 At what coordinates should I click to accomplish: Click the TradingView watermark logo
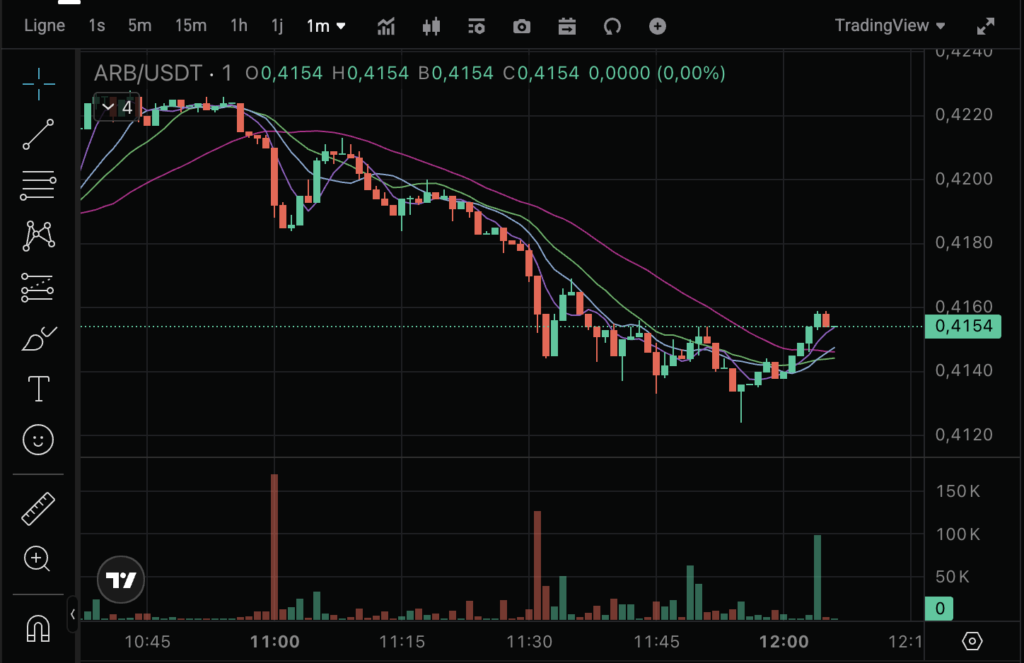119,579
